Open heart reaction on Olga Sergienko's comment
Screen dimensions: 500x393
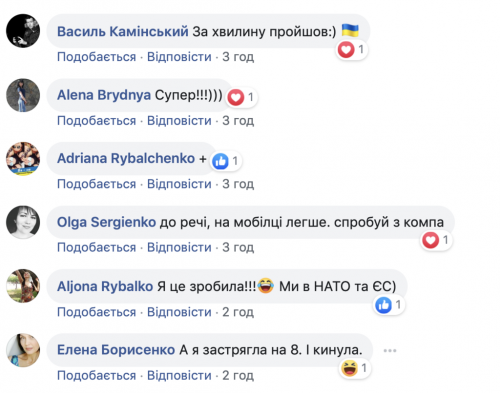pos(436,240)
